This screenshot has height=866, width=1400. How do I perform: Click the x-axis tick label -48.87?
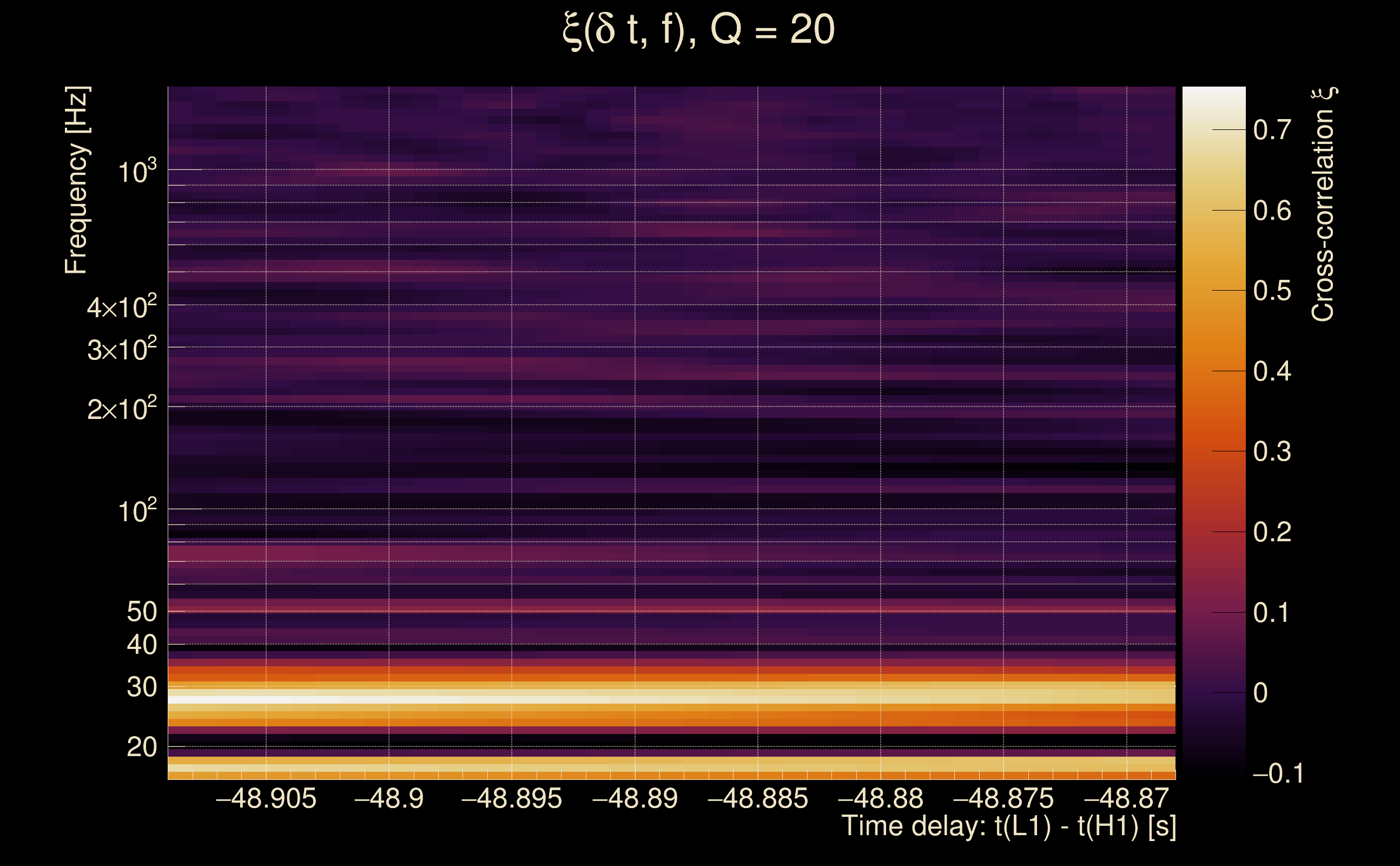(1126, 798)
